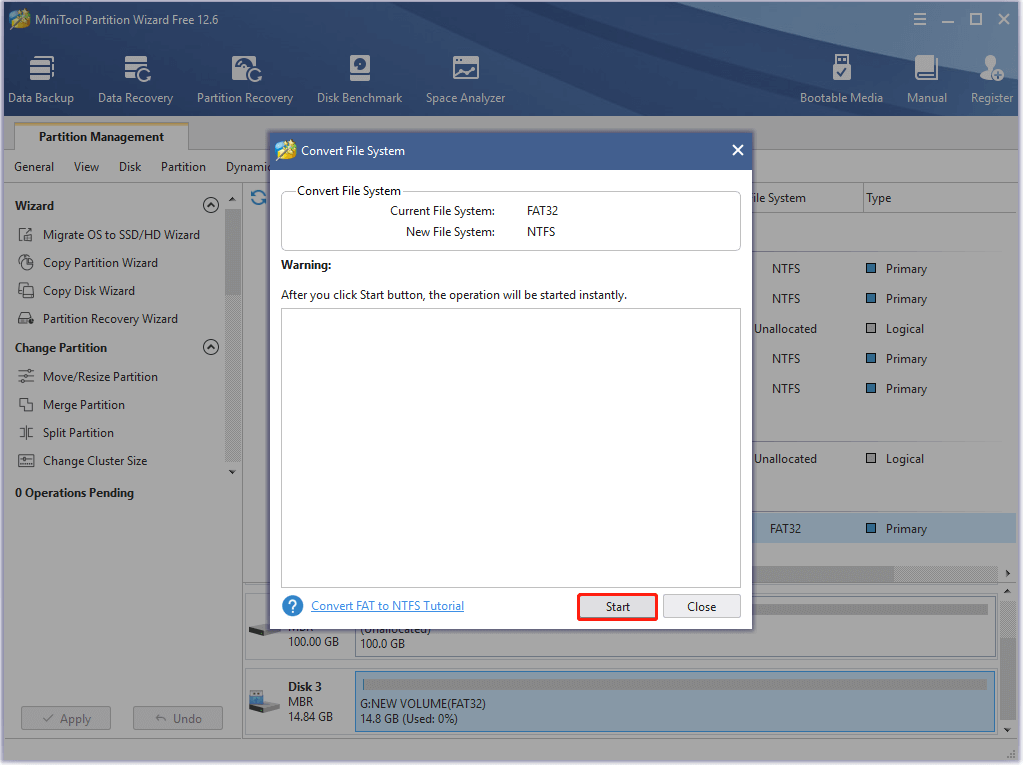
Task: Open the View menu
Action: pyautogui.click(x=86, y=167)
